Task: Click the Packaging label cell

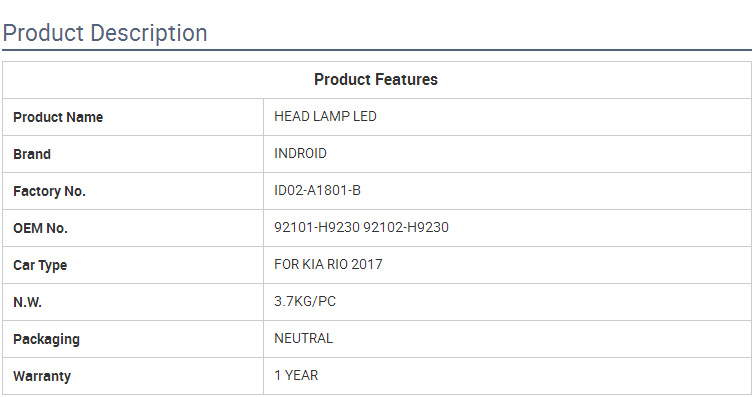Action: point(133,339)
